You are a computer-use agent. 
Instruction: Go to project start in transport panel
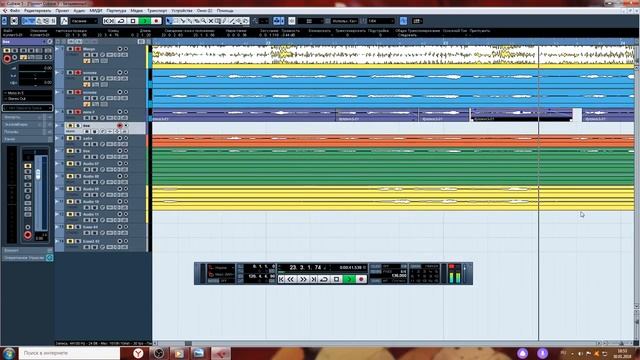281,279
